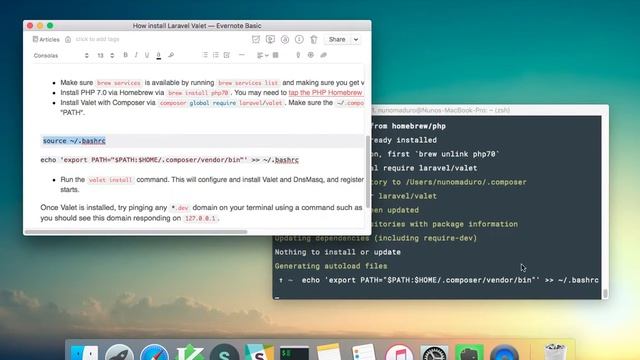Click the Share button

[x=337, y=39]
